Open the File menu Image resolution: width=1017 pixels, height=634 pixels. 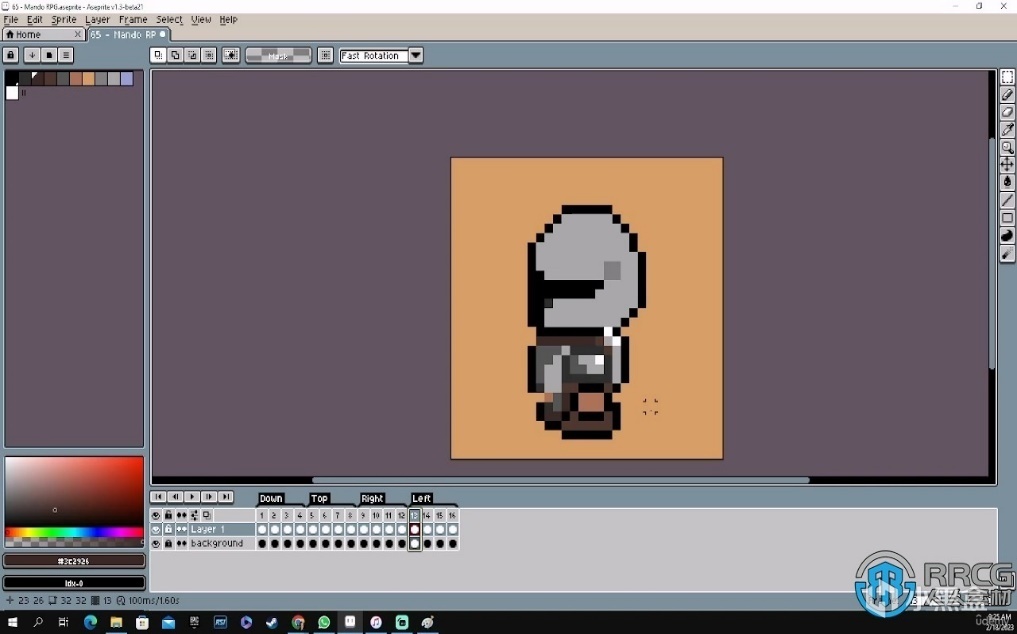point(11,19)
